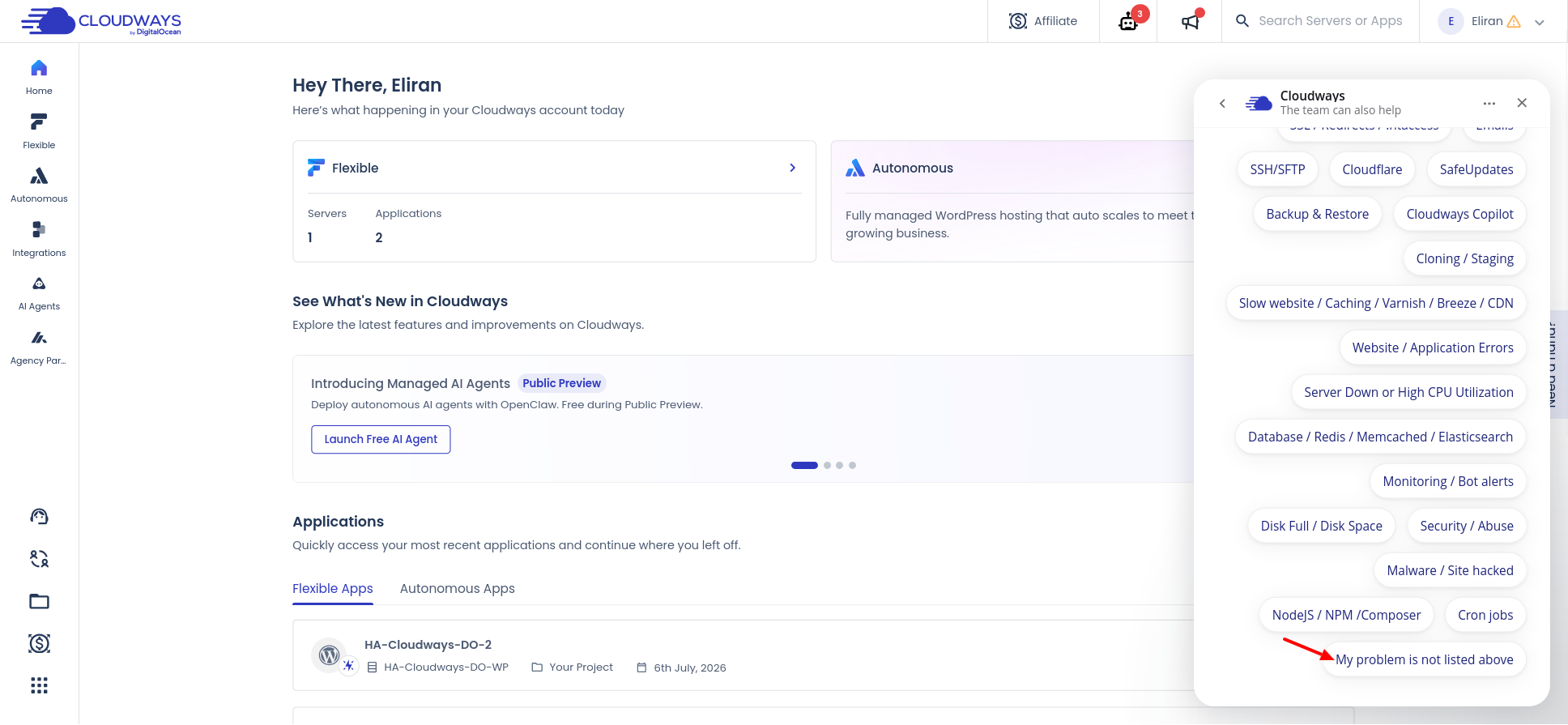Viewport: 1568px width, 725px height.
Task: Open Autonomous in the sidebar
Action: click(x=39, y=185)
